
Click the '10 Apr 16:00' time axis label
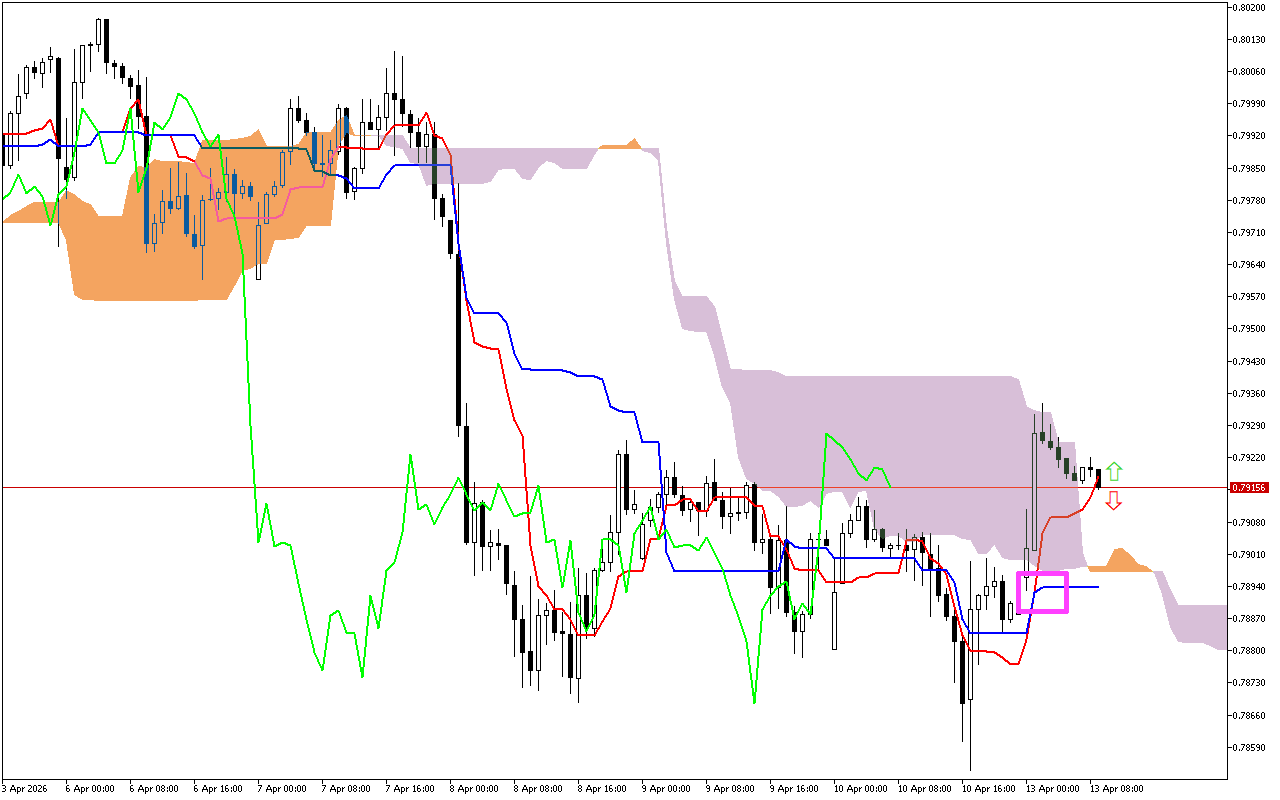(x=991, y=787)
